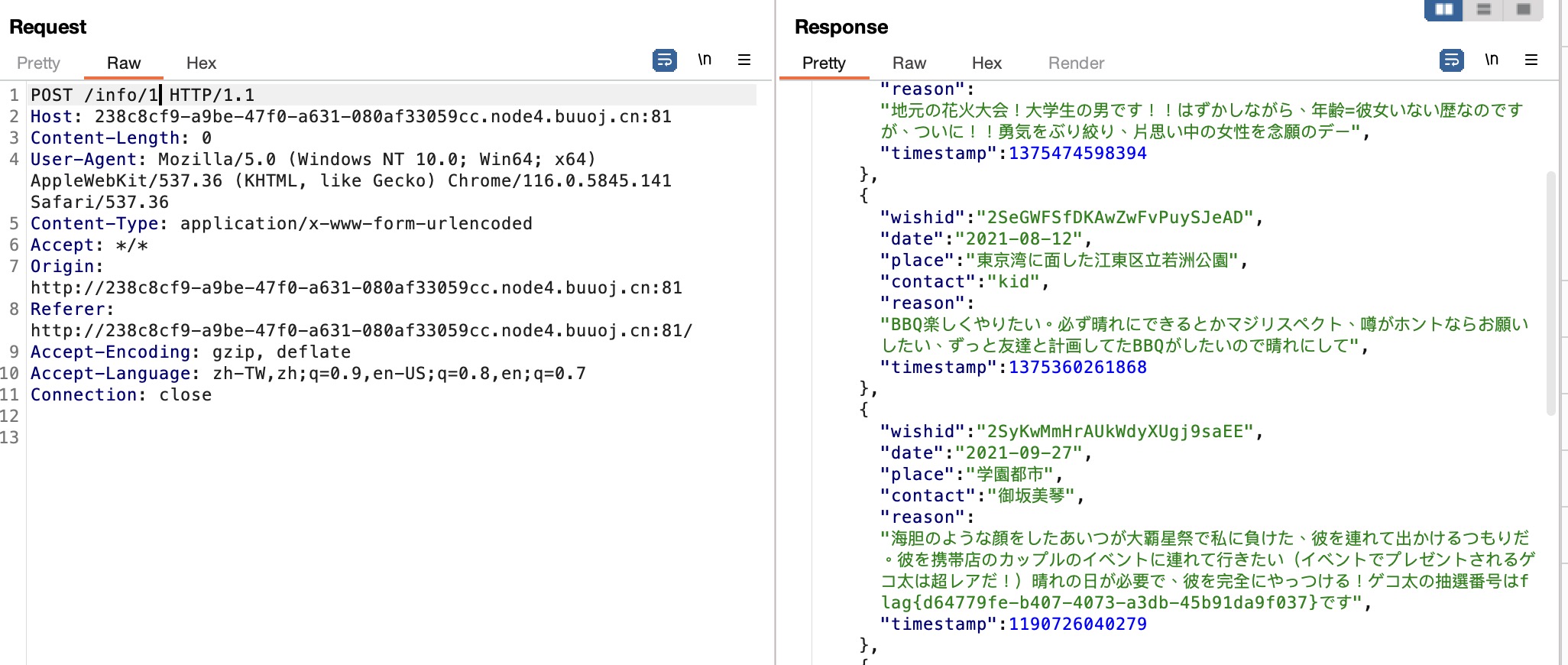
Task: Select the Raw tab in Request
Action: [124, 63]
